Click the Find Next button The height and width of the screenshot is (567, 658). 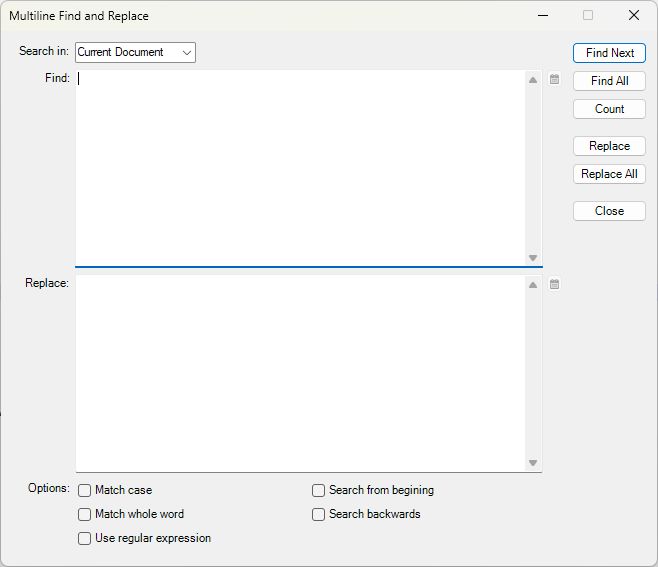[609, 53]
